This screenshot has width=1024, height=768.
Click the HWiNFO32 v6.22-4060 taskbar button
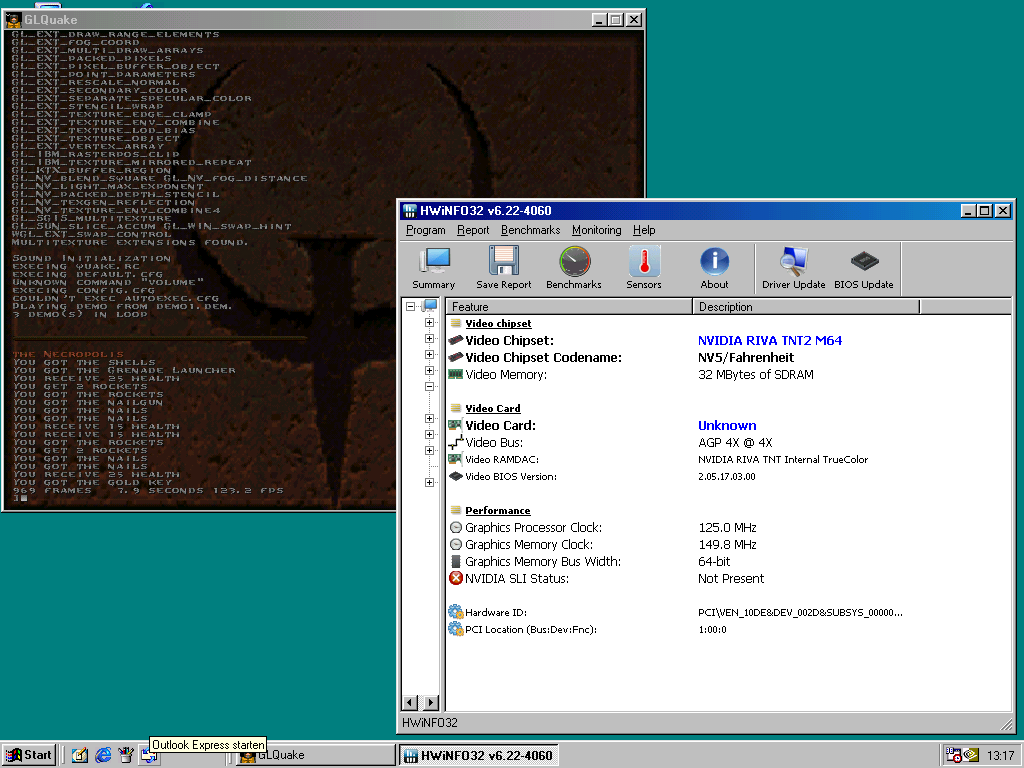[x=478, y=756]
